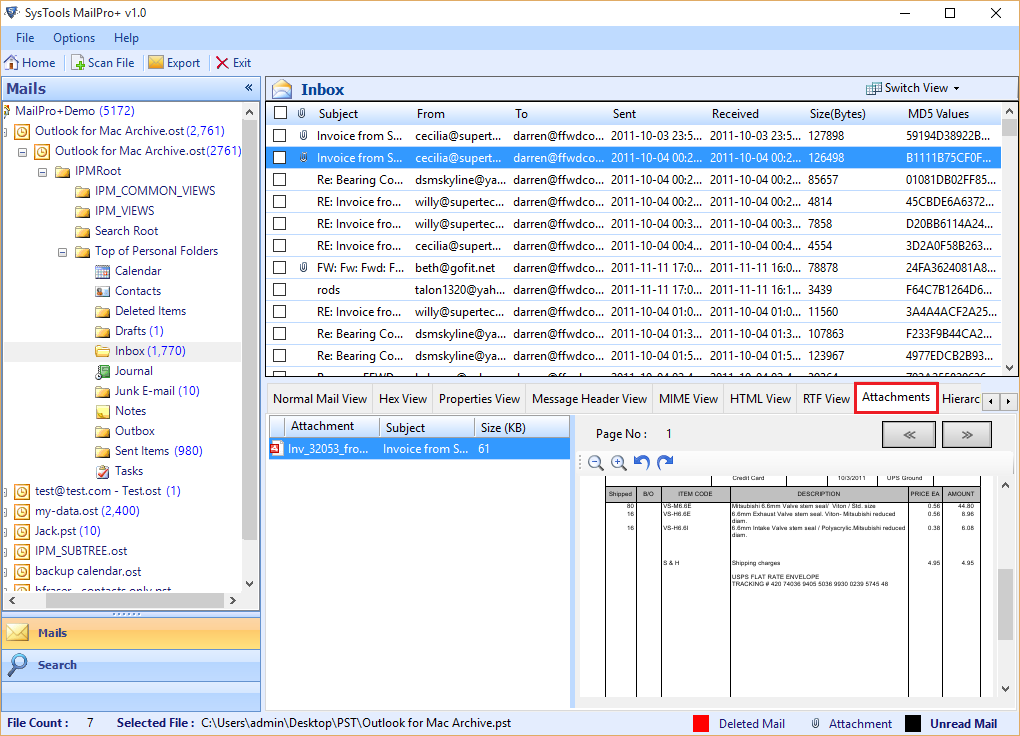
Task: Click the mail list vertical scrollbar
Action: click(x=1009, y=239)
